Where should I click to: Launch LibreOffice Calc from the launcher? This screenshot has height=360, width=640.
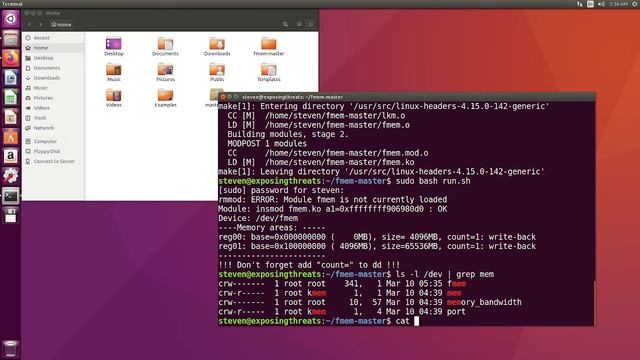(11, 98)
